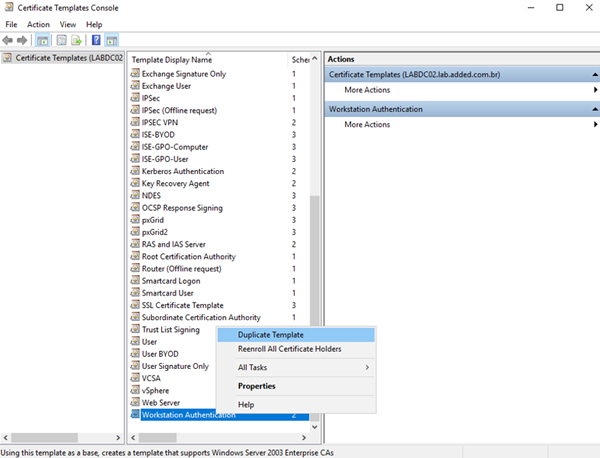The image size is (600, 458).
Task: Click More Actions under Workstation Authentication
Action: [367, 125]
